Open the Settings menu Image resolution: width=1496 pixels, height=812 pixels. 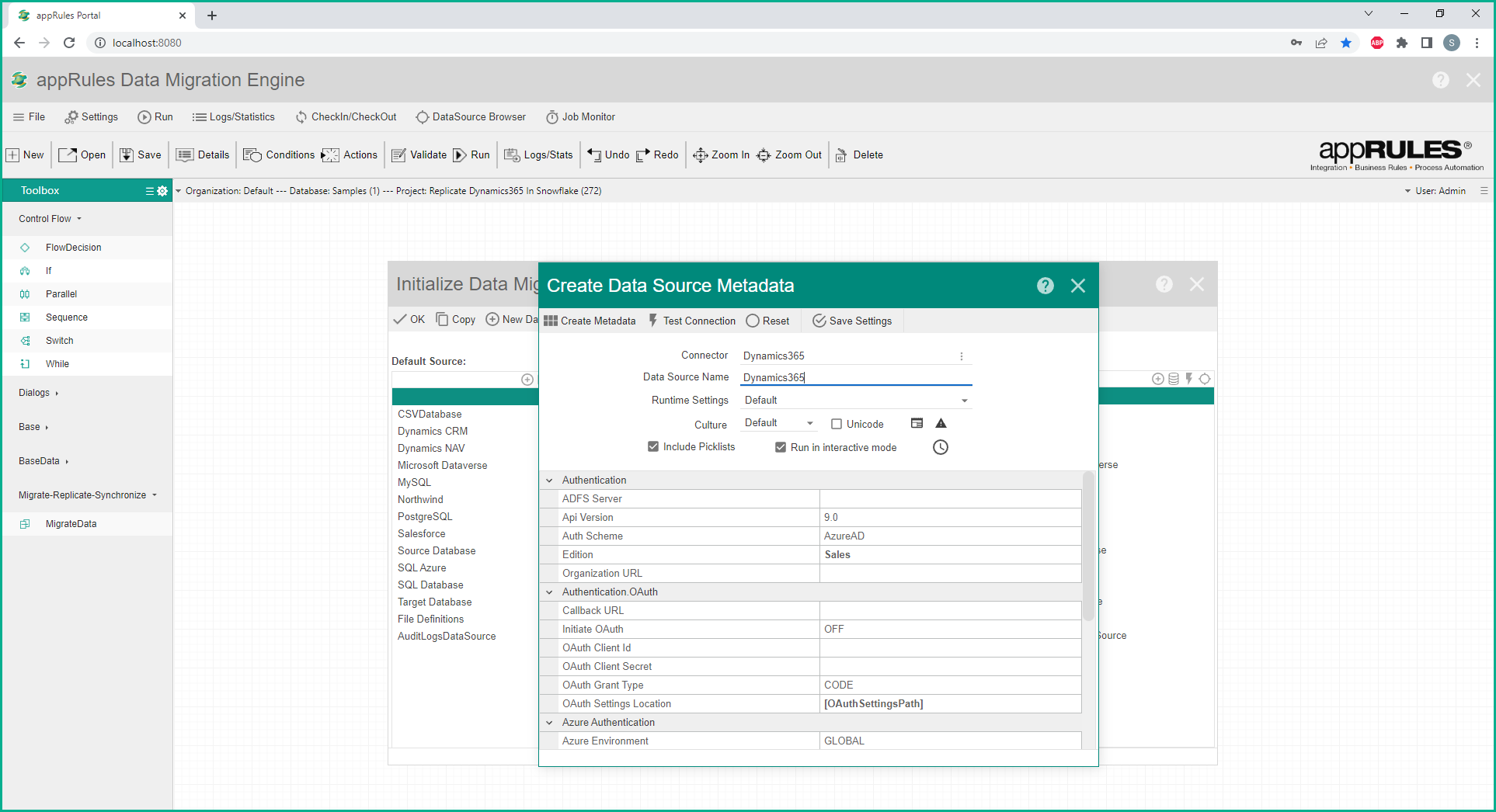tap(92, 116)
